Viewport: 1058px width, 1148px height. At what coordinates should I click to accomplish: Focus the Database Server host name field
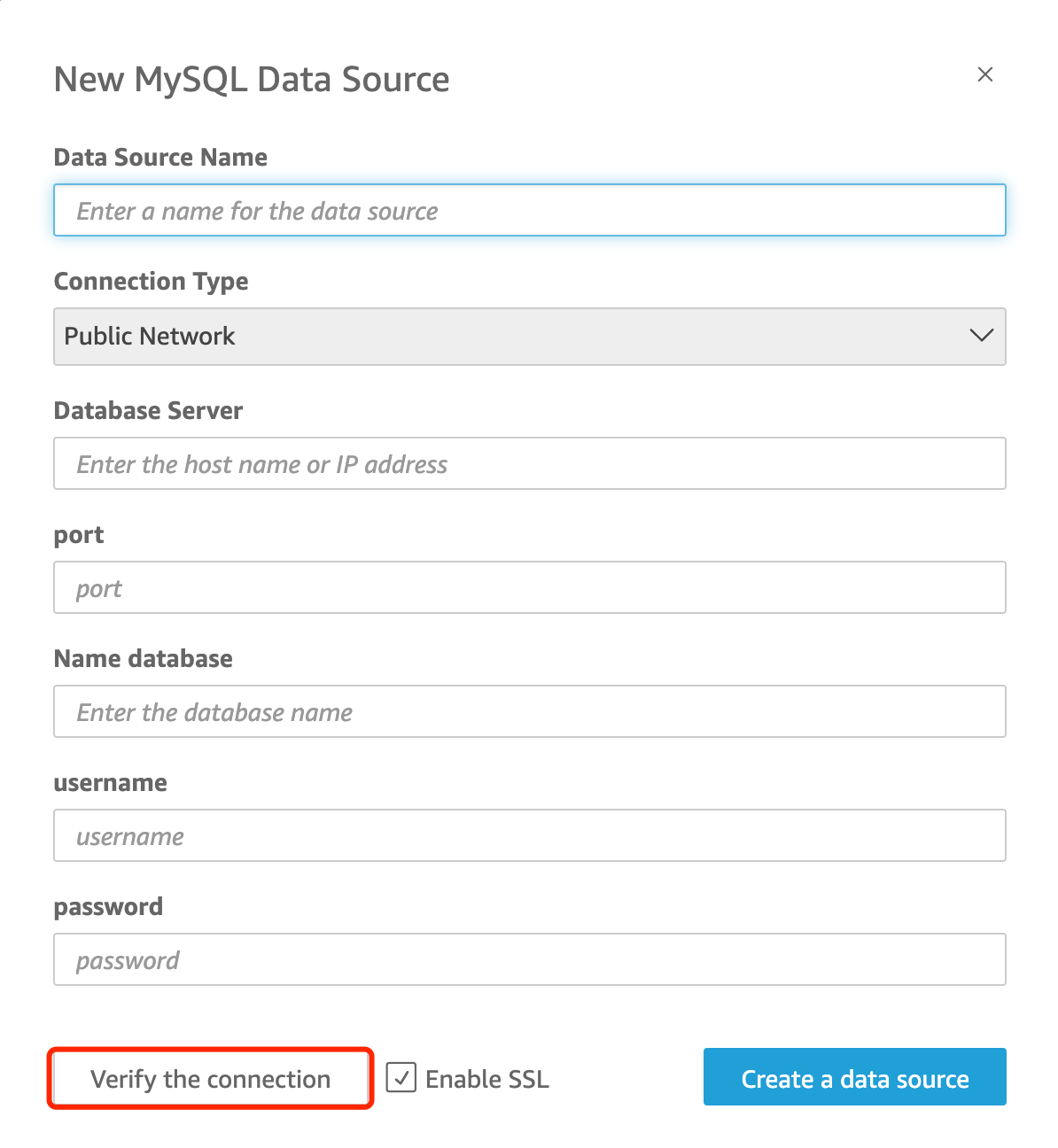[529, 463]
